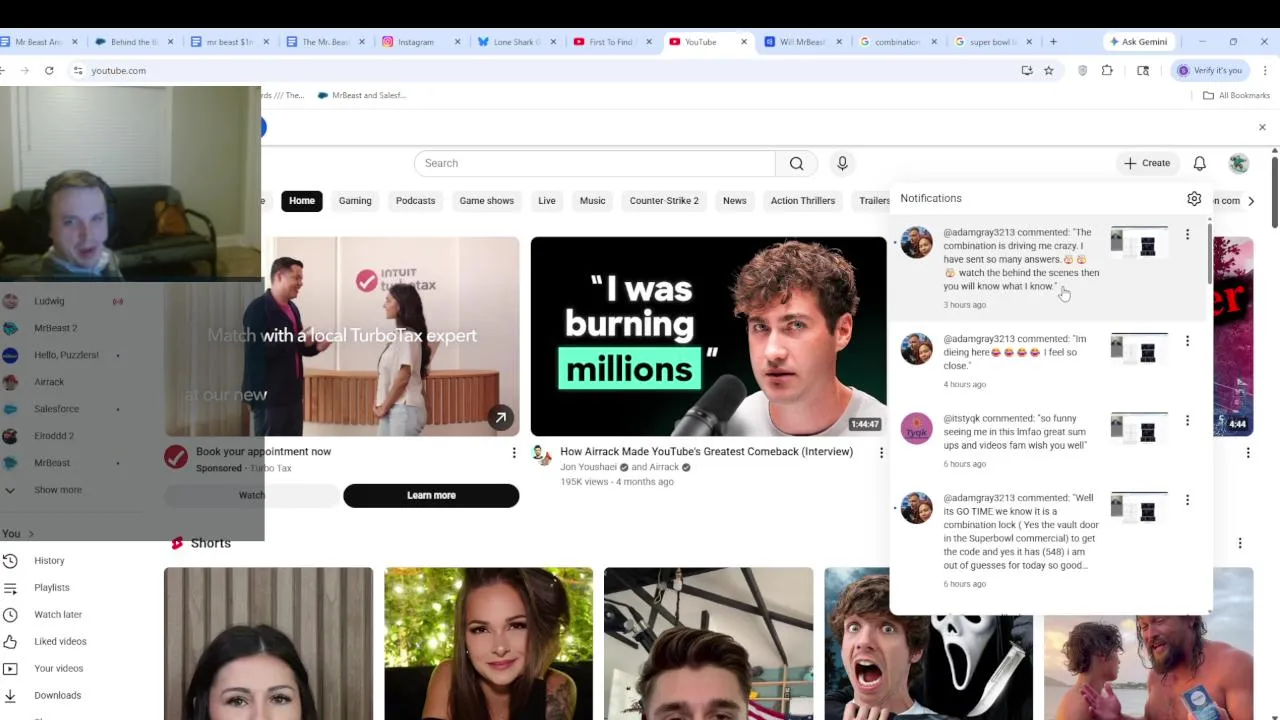Open the 'I was burning millions' video thumbnail
This screenshot has width=1280, height=720.
(708, 336)
